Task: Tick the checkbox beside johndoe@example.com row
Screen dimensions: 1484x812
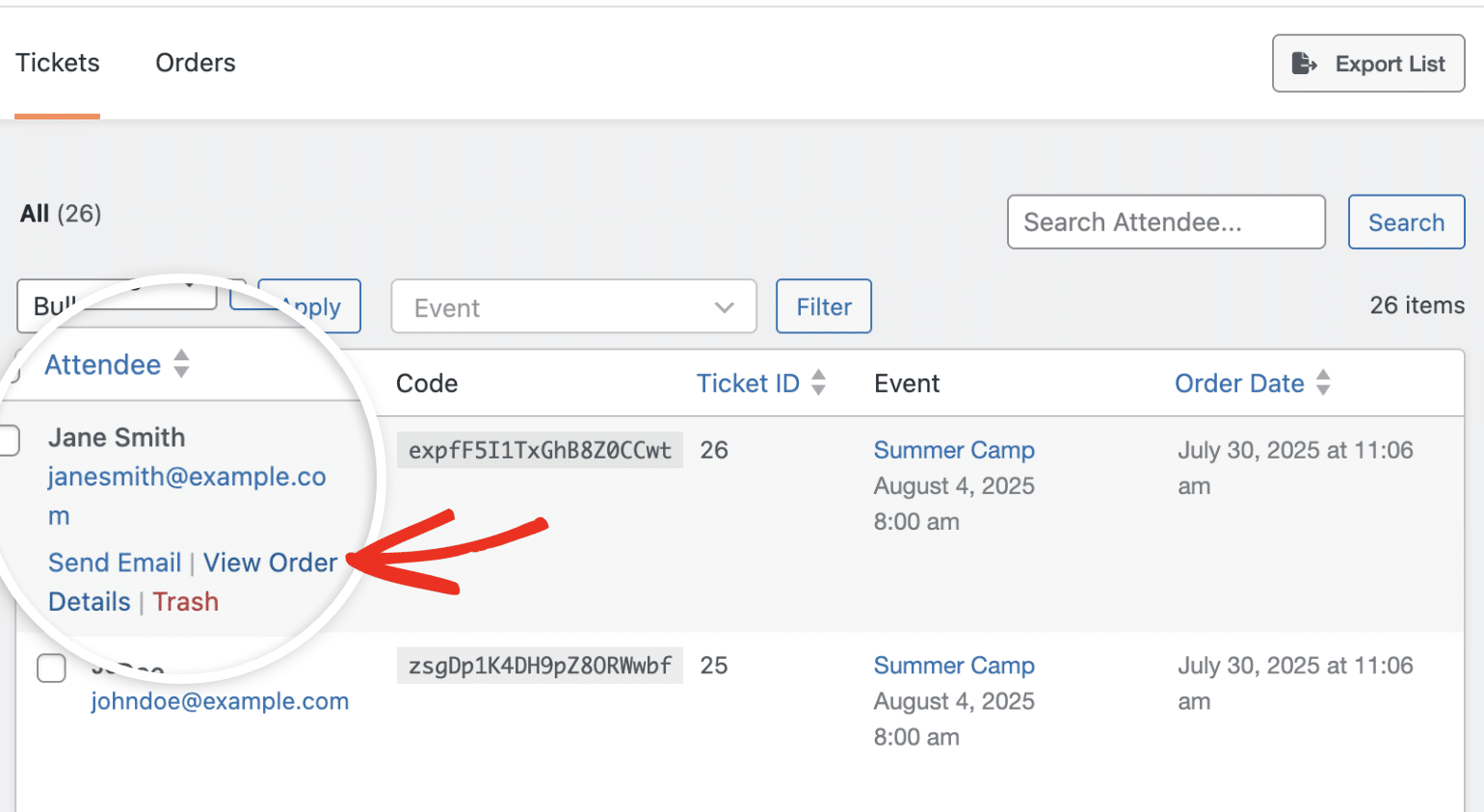Action: coord(51,668)
